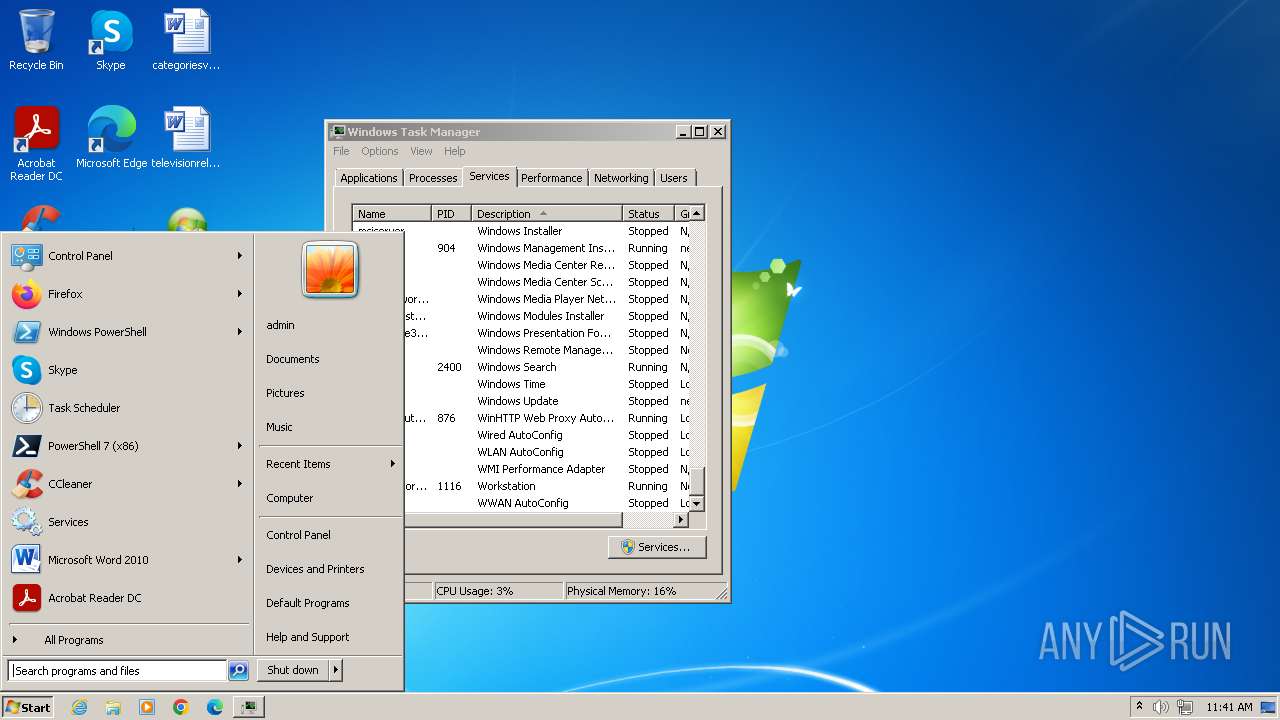Sort services by Description column
The image size is (1280, 720).
coord(547,214)
